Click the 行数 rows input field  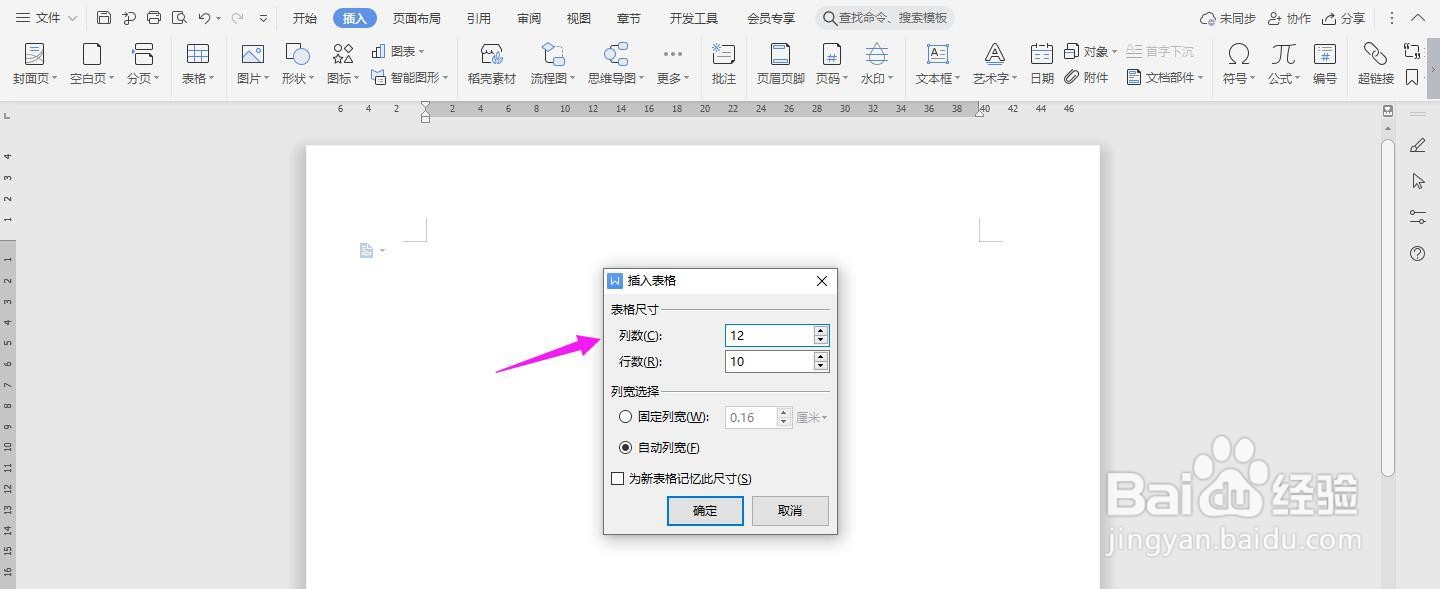tap(769, 361)
